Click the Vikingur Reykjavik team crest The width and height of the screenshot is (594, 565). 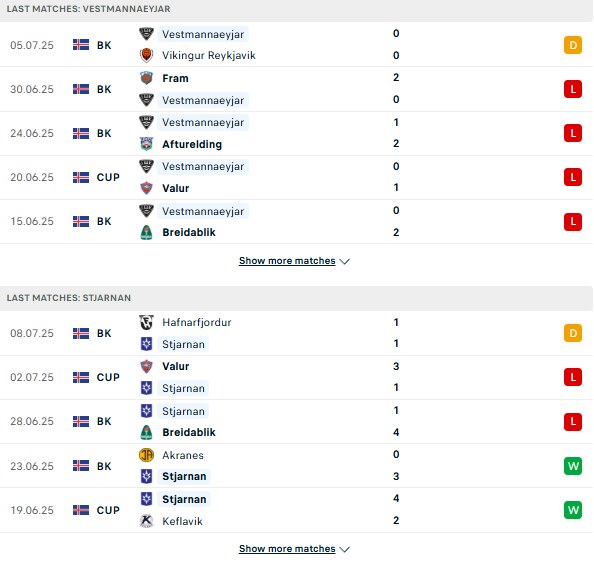[146, 55]
